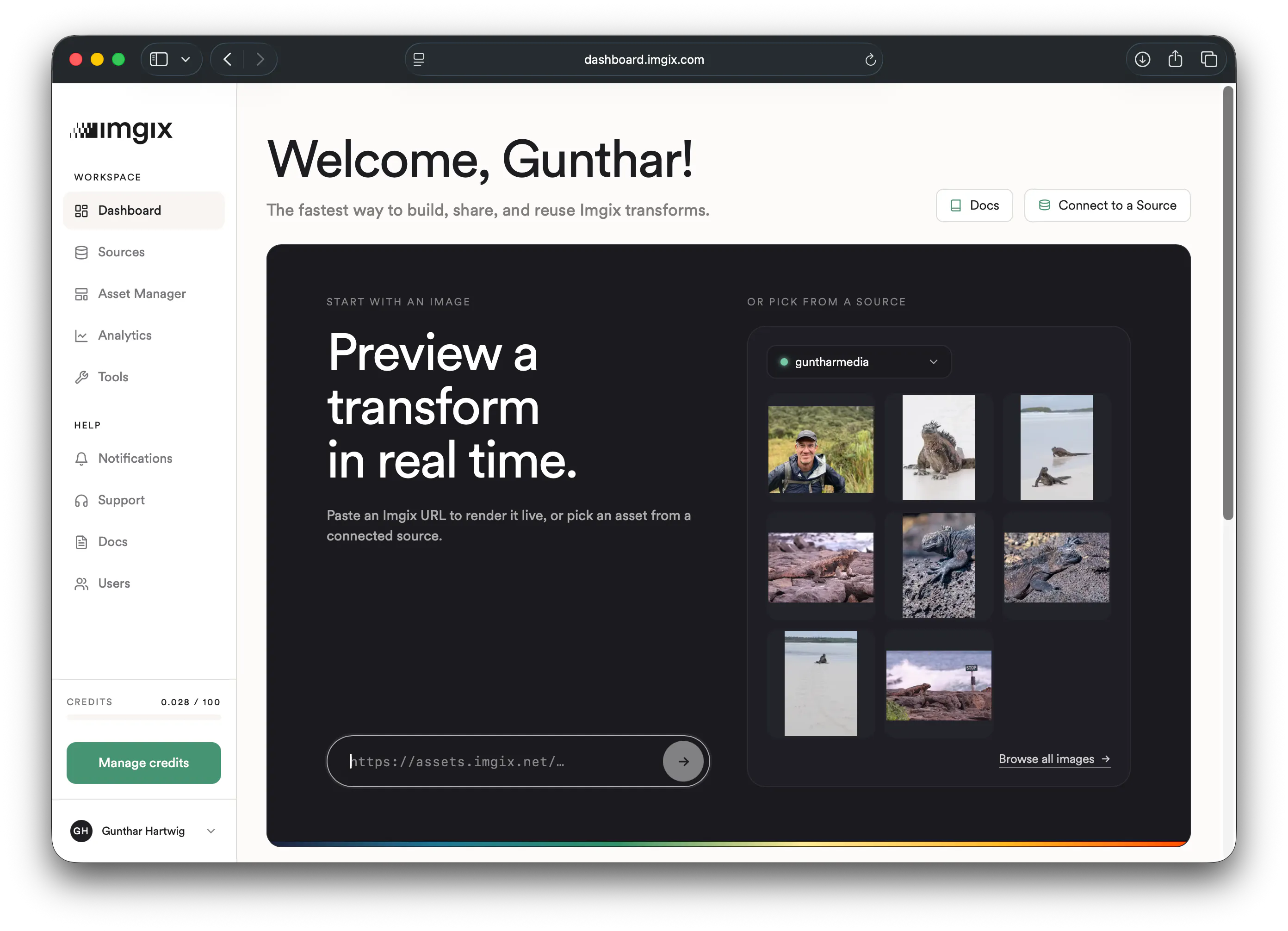Follow the Browse all images link

1054,759
